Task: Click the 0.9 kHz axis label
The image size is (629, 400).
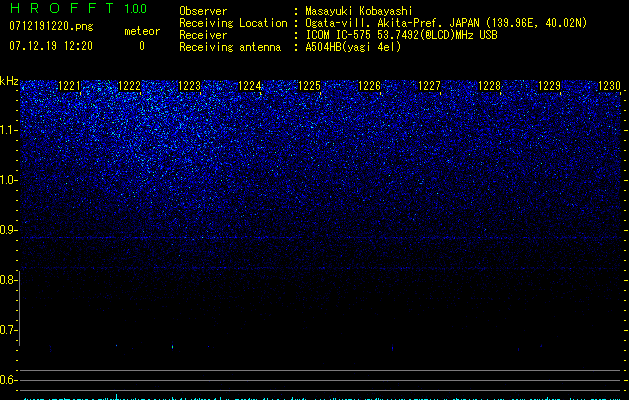Action: coord(9,230)
